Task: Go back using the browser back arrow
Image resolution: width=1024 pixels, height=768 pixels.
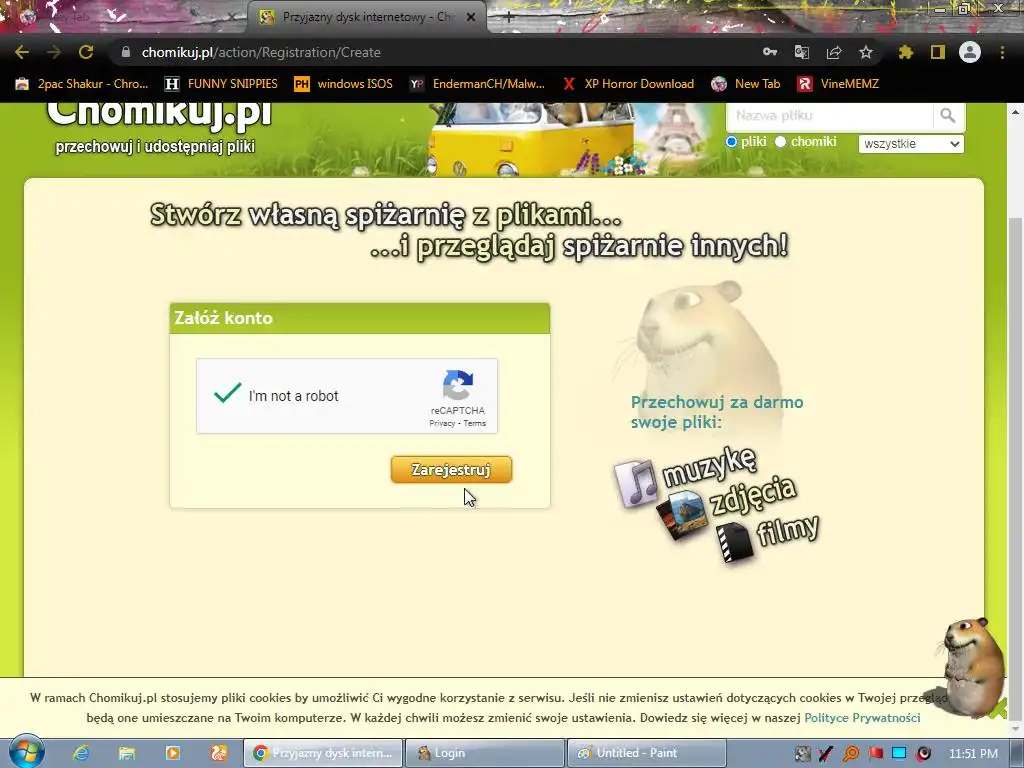Action: 22,52
